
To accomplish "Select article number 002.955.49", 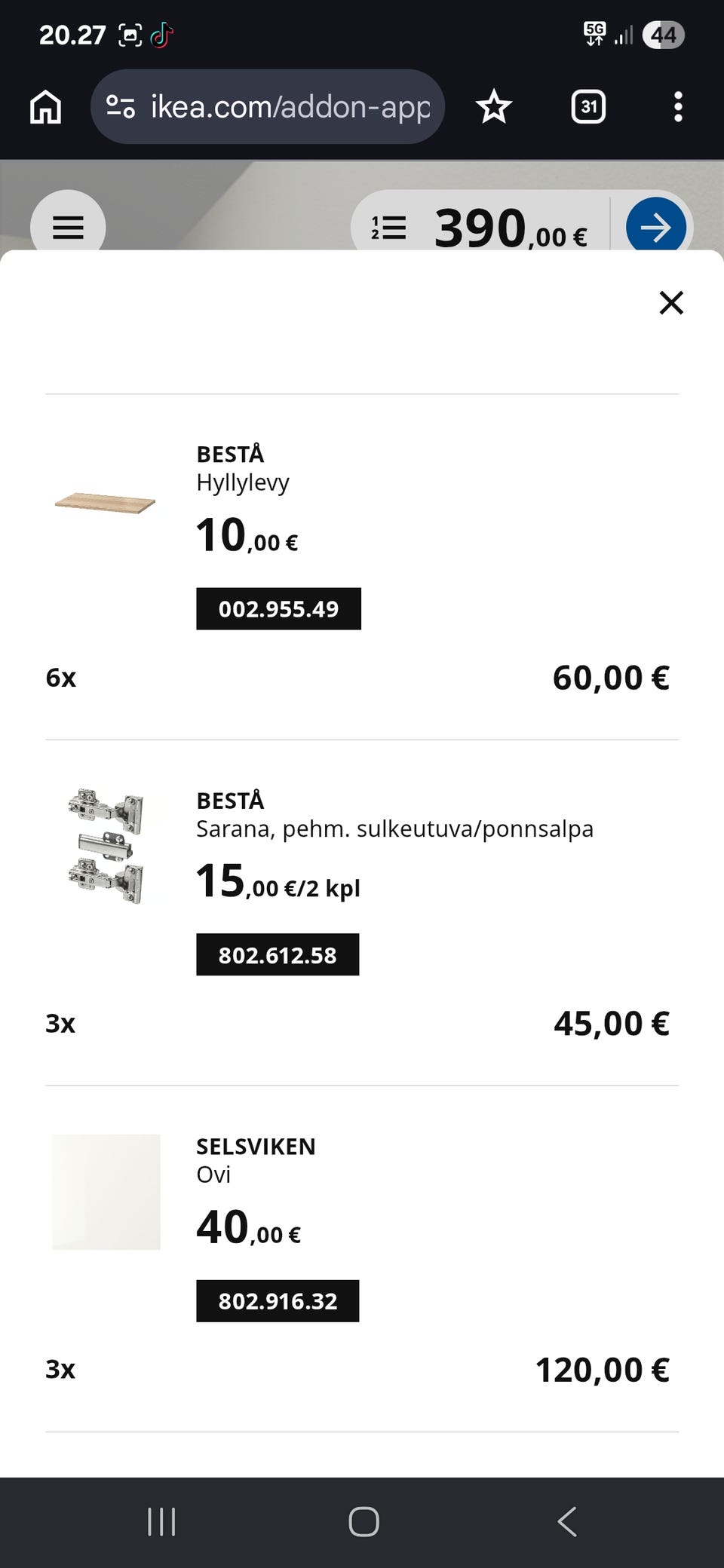I will [x=278, y=609].
